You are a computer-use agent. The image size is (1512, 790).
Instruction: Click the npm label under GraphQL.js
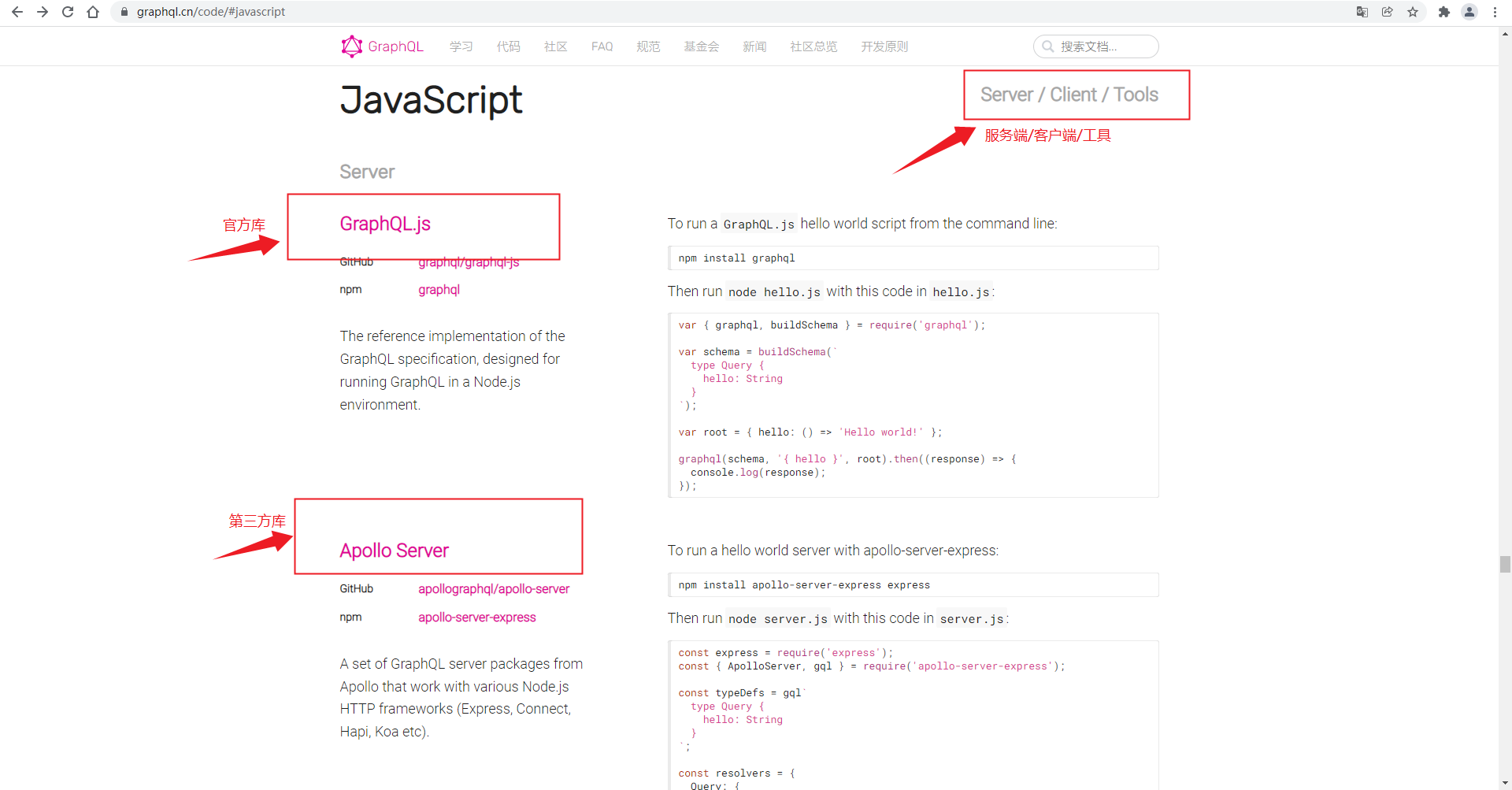[350, 290]
